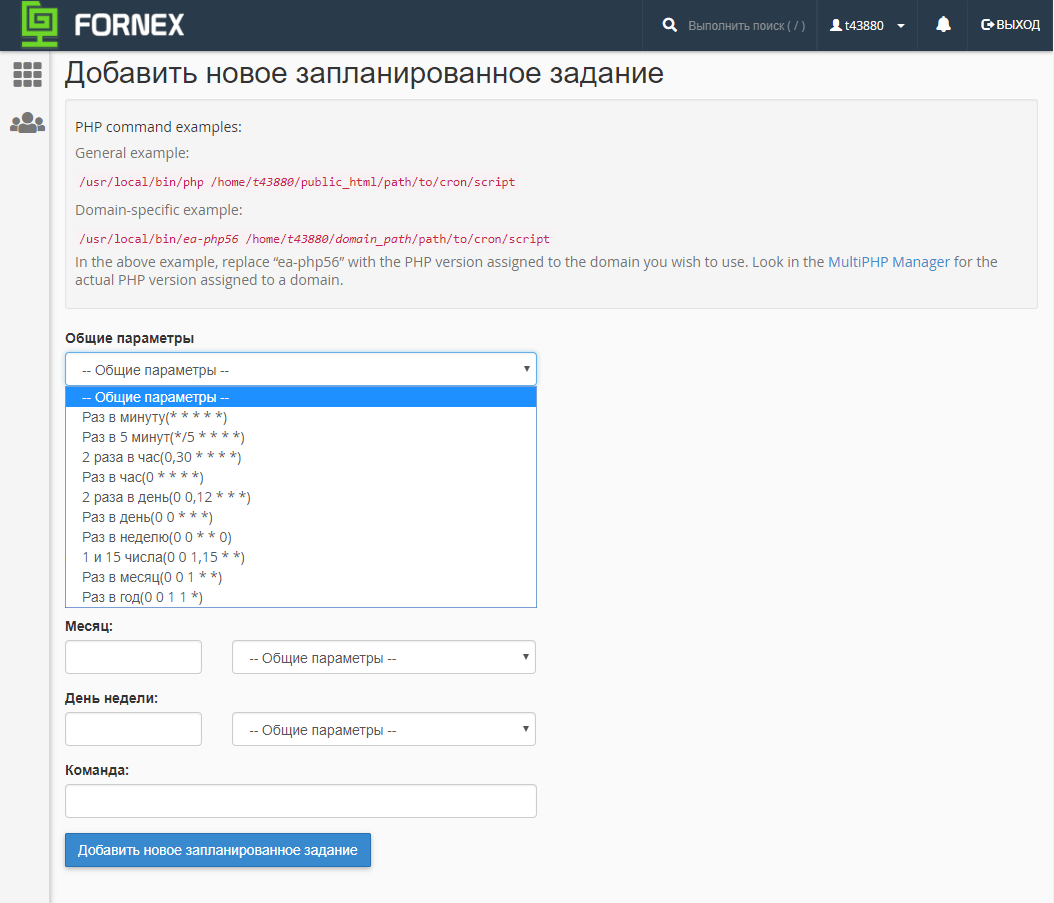Pick 'Раз в неделю' from list
This screenshot has height=903, width=1054.
(x=156, y=537)
